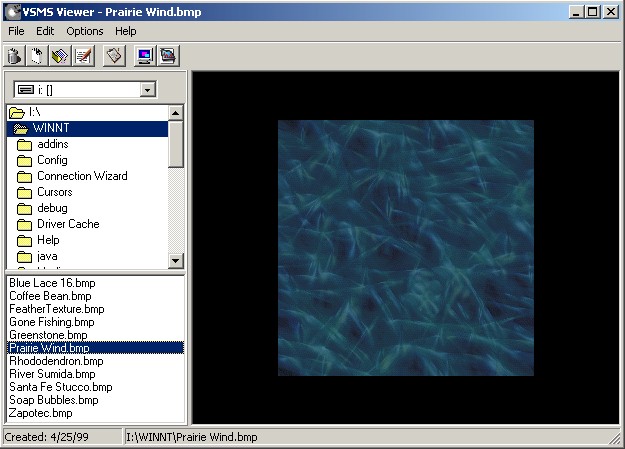The height and width of the screenshot is (449, 625).
Task: Click the clipboard toolbar icon
Action: tap(115, 56)
